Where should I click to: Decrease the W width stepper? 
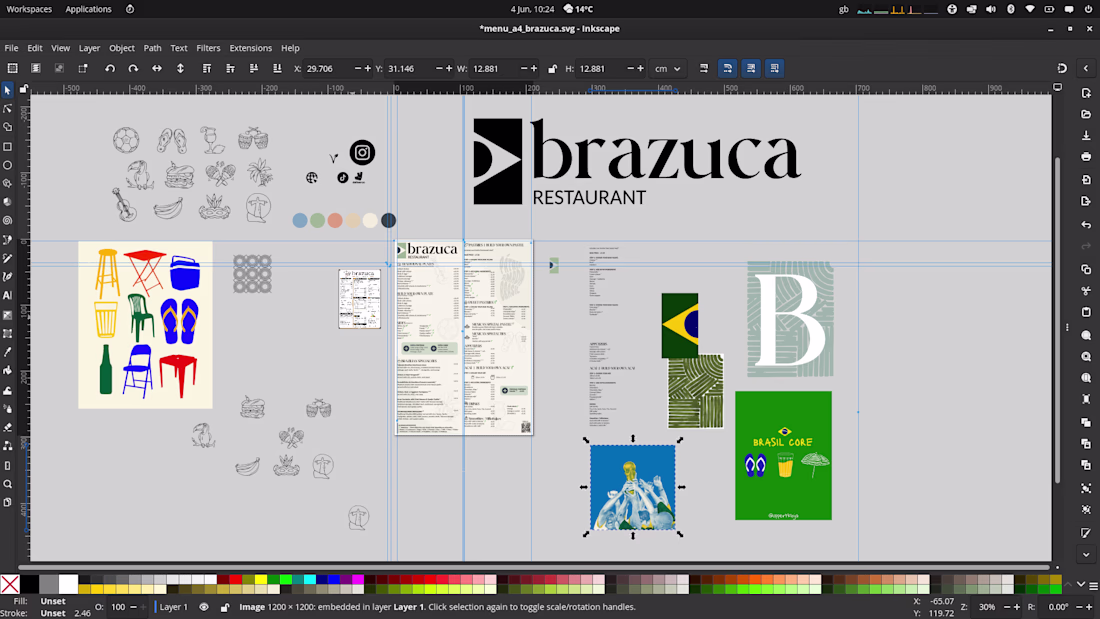pyautogui.click(x=523, y=68)
